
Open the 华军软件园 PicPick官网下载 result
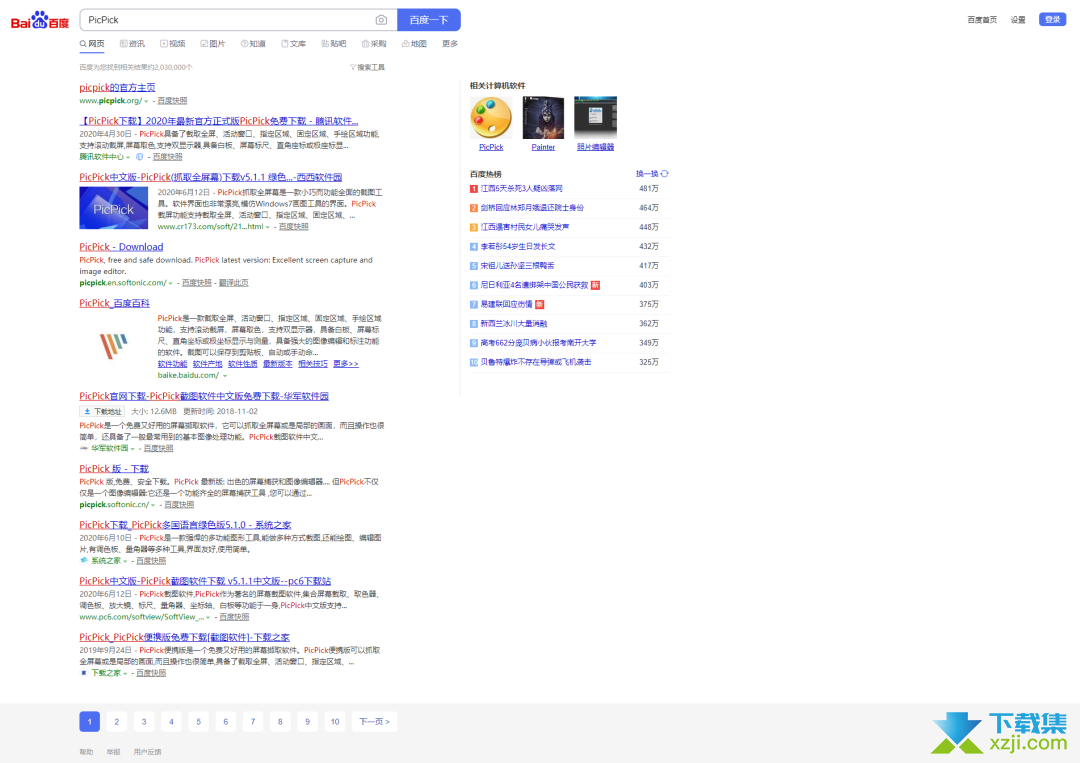[x=204, y=396]
